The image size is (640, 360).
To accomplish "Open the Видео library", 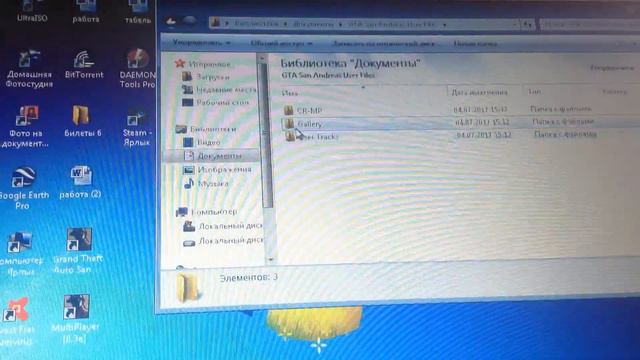I will (x=202, y=142).
